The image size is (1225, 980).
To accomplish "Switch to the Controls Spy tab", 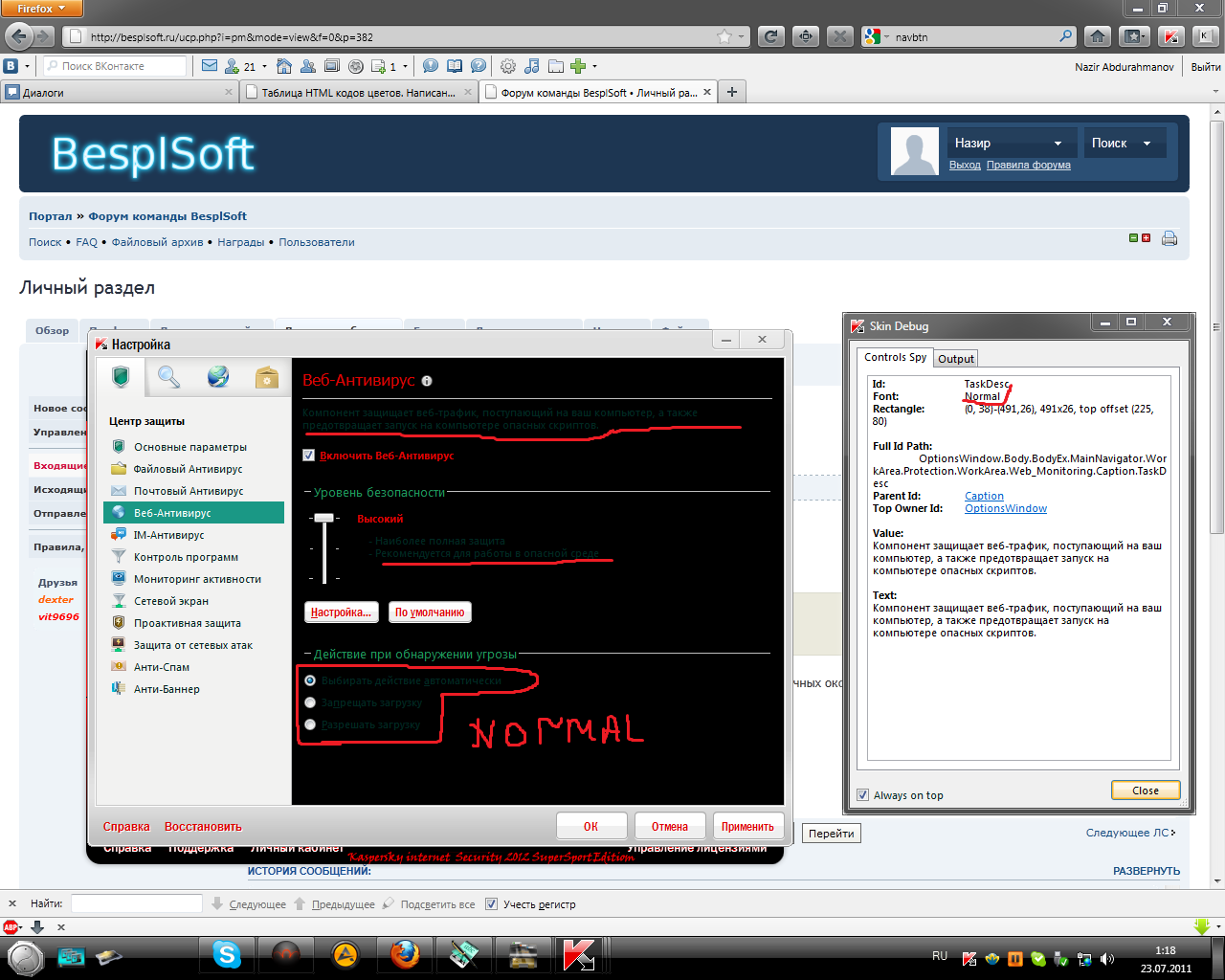I will point(895,357).
